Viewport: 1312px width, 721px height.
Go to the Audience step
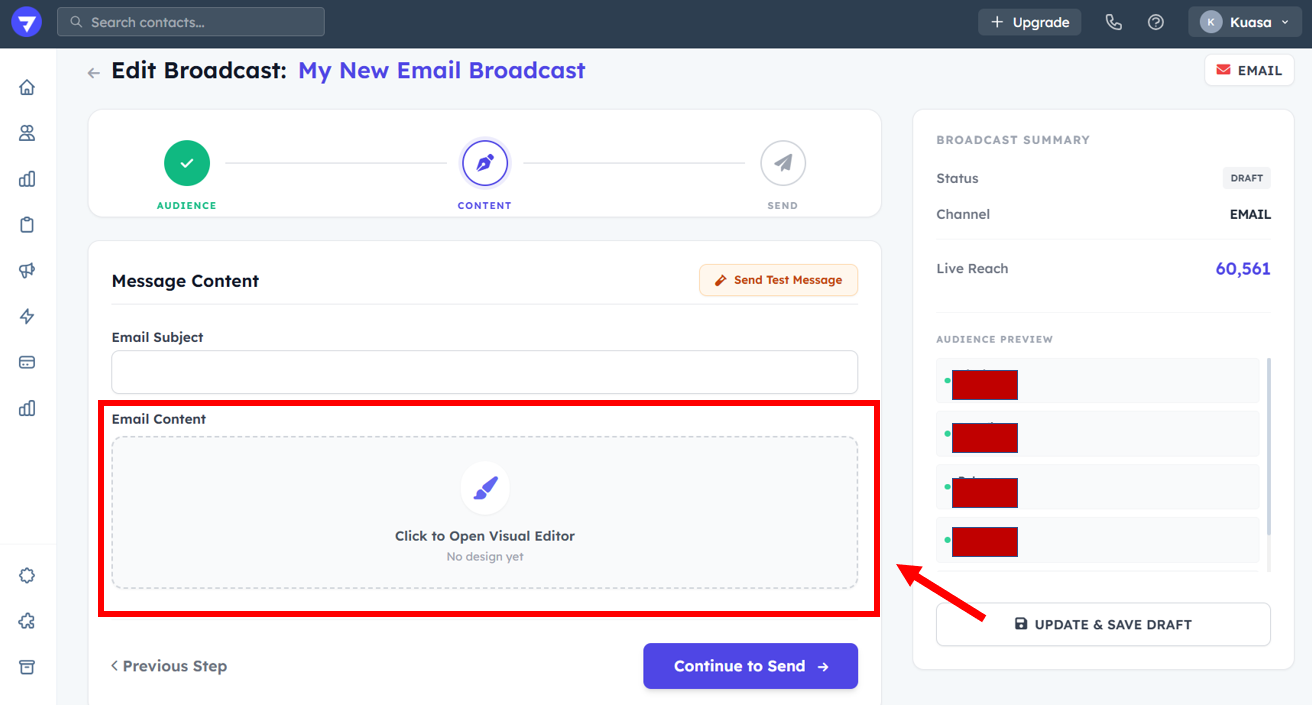click(x=187, y=163)
